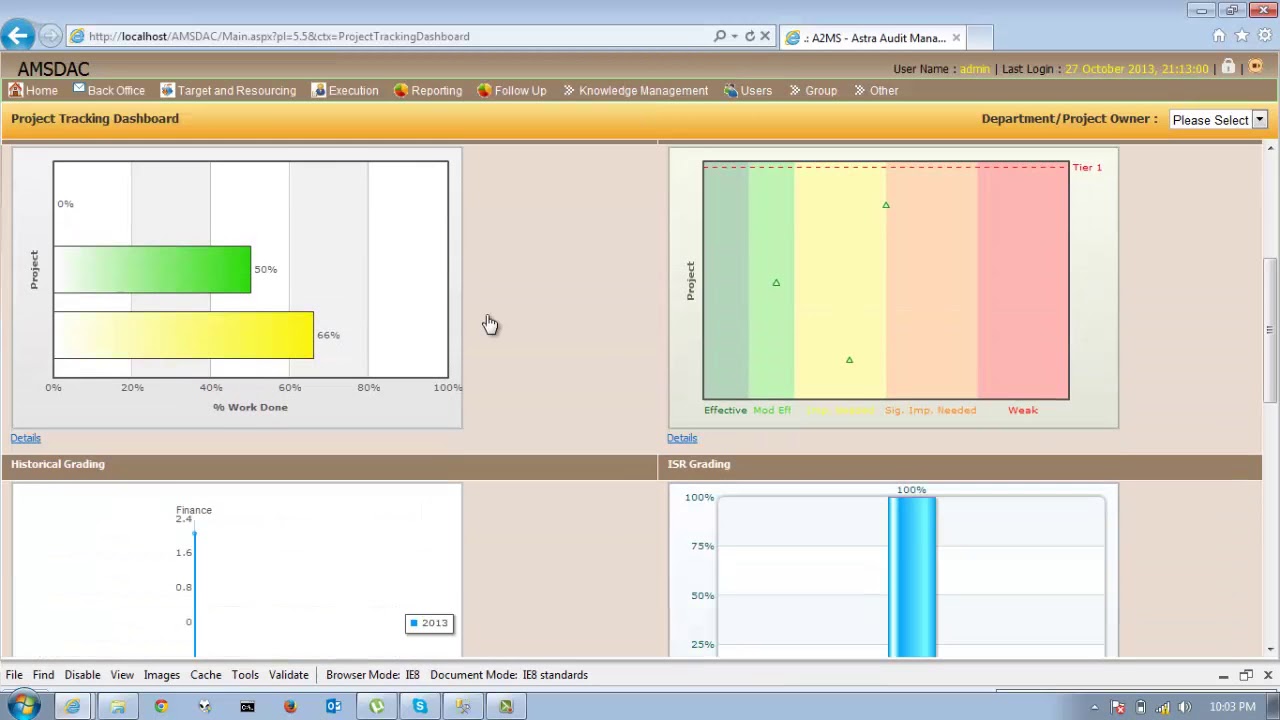Click the blue 100% ISR Grading bar
Screen dimensions: 1280x720
click(x=912, y=577)
